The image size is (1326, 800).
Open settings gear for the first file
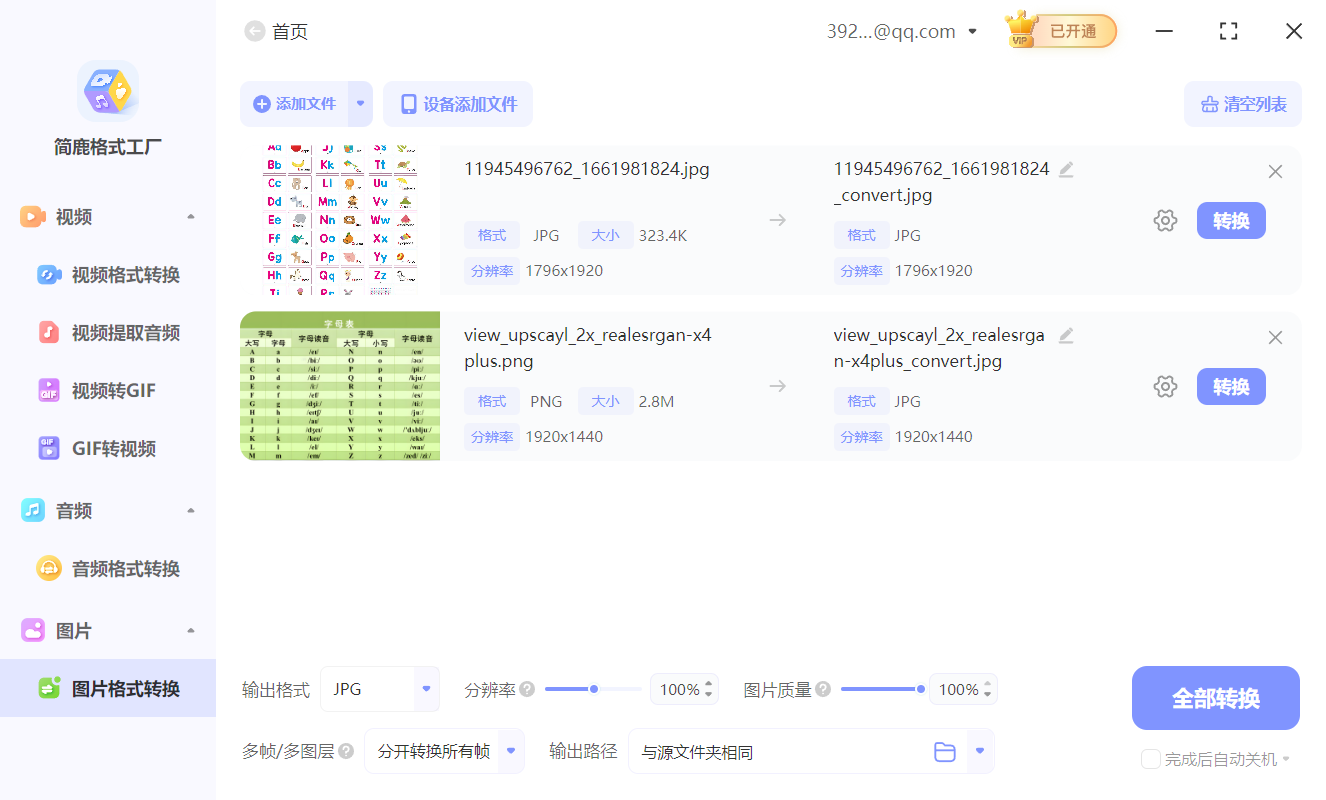point(1165,220)
